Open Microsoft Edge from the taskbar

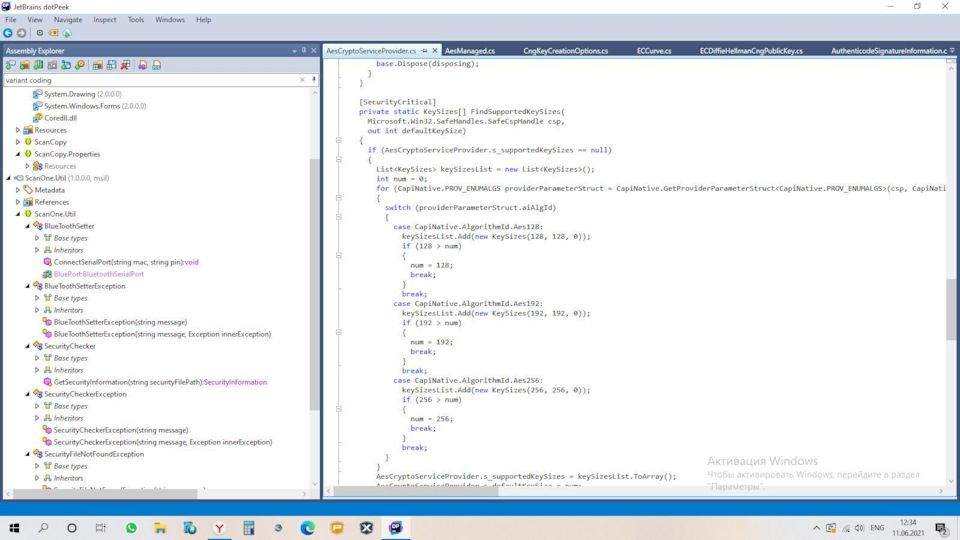[307, 528]
